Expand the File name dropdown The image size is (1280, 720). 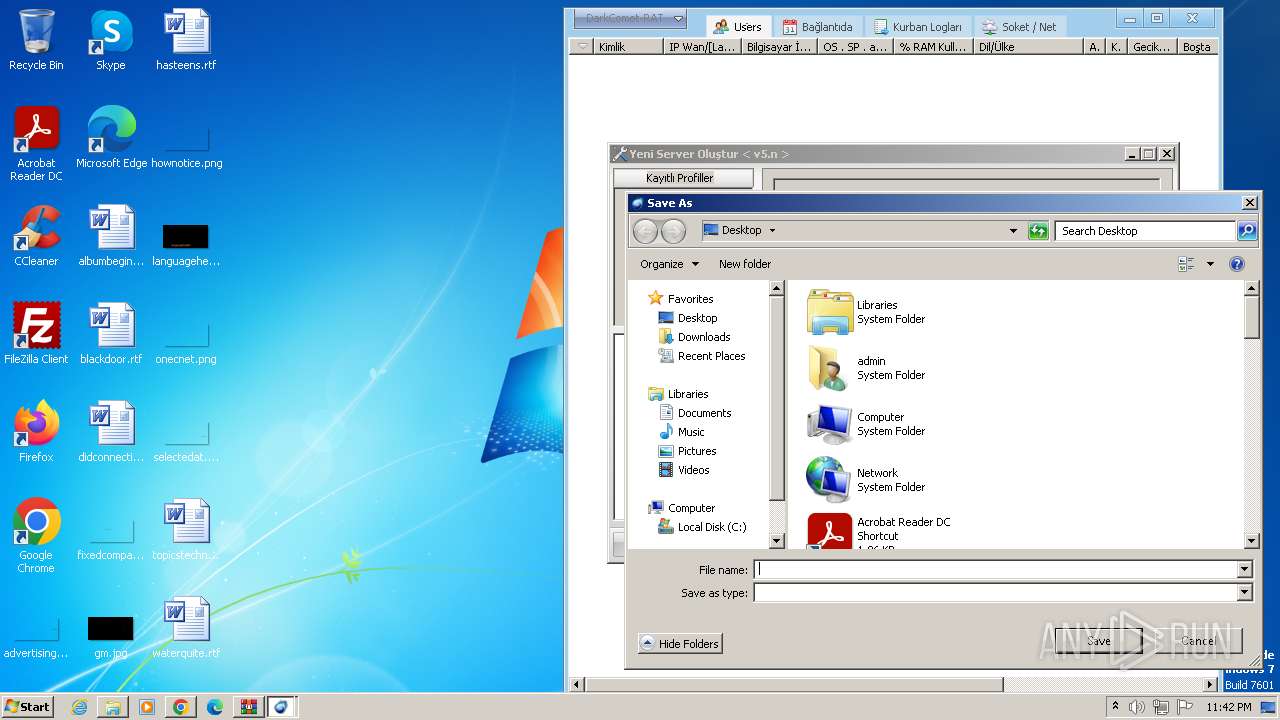point(1245,569)
